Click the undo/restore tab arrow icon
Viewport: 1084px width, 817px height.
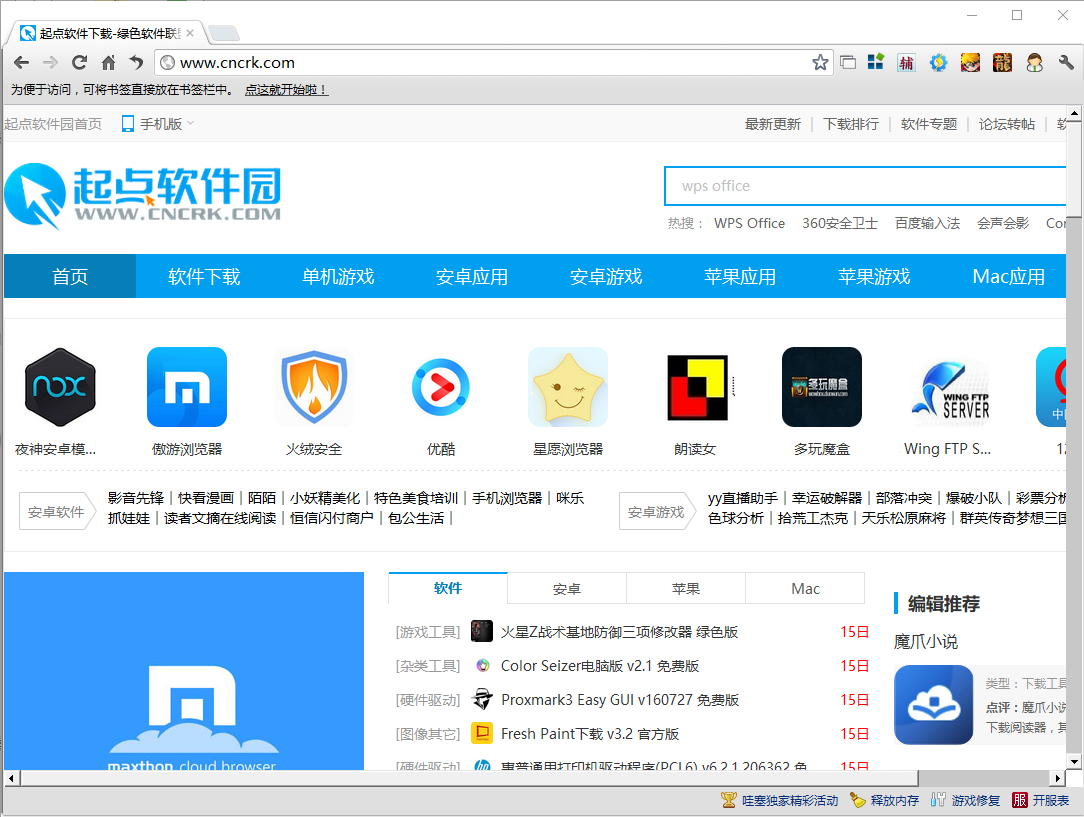(x=136, y=63)
